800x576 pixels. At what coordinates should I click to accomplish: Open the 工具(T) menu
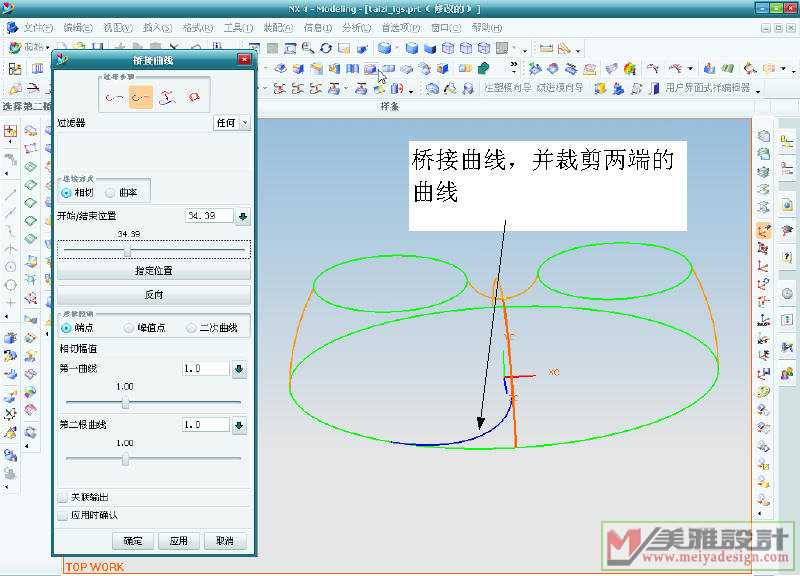pos(238,27)
